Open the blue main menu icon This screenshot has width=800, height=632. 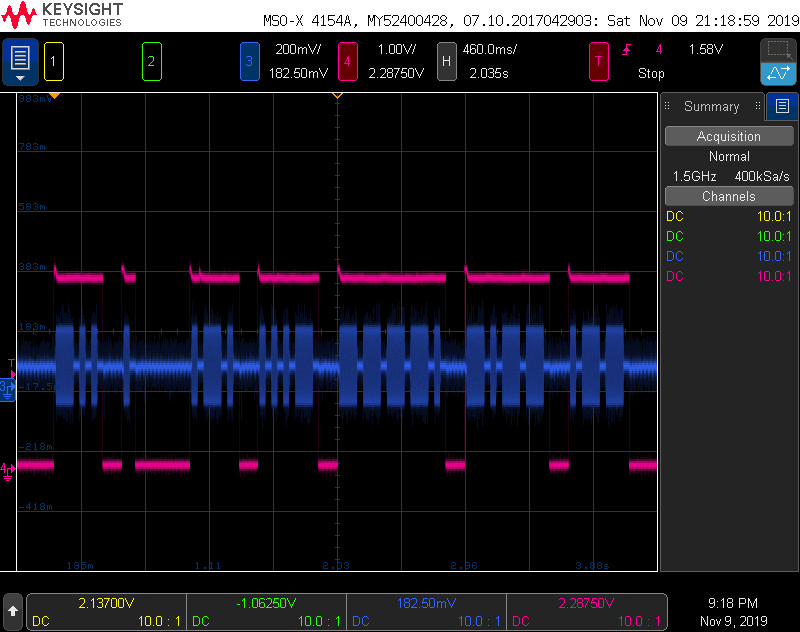click(x=21, y=61)
